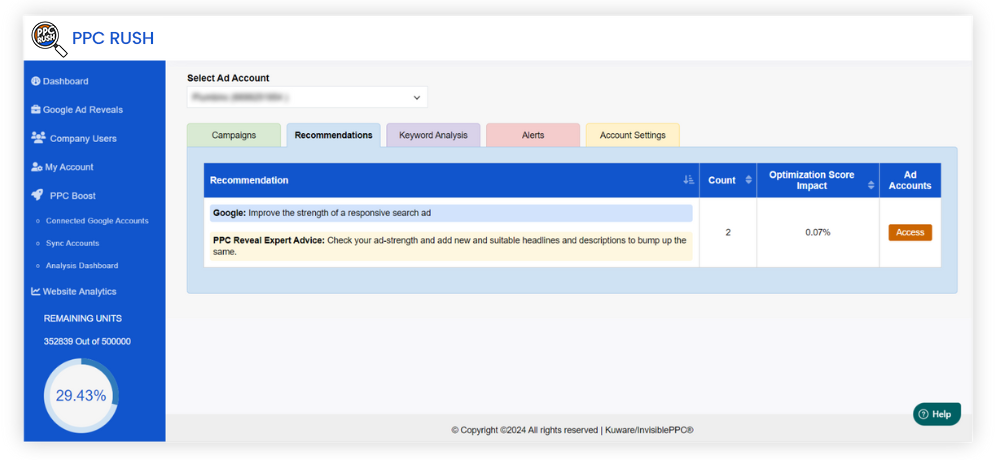Open the Help widget button
The image size is (1000, 460).
pos(937,414)
